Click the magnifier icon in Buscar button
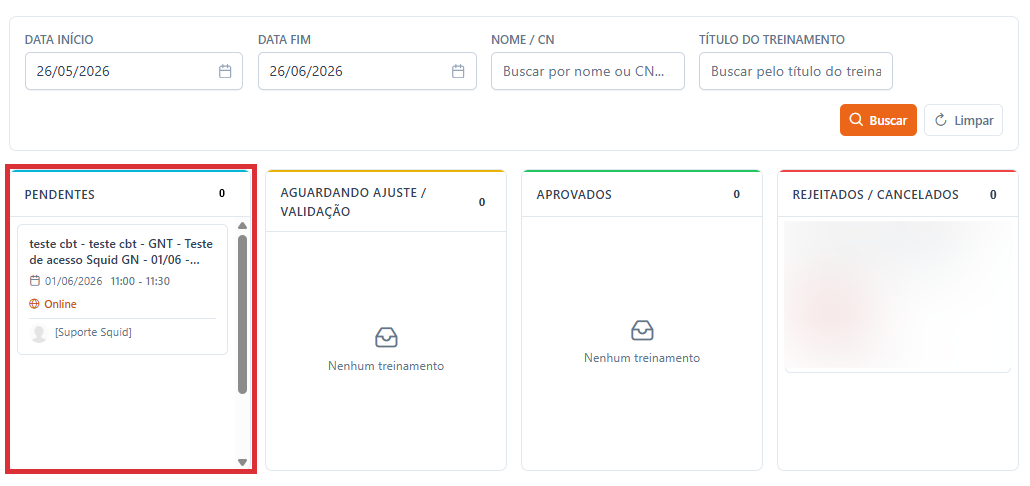This screenshot has width=1030, height=486. [x=855, y=120]
